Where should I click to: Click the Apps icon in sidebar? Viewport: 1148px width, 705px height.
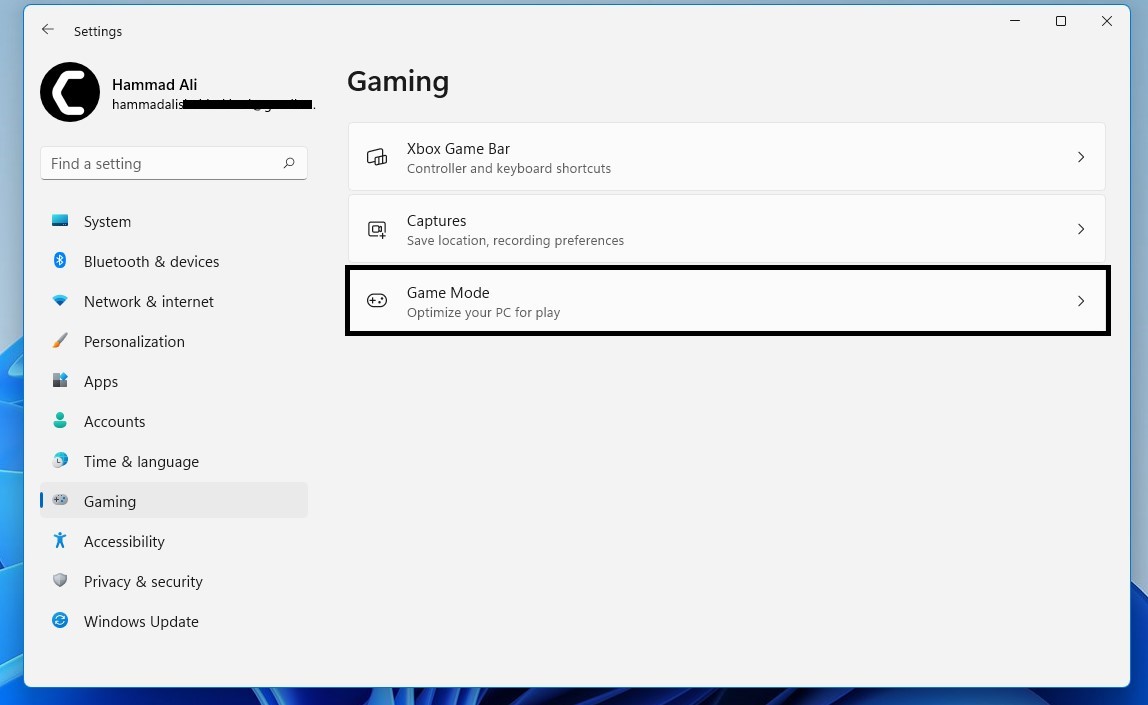point(60,381)
